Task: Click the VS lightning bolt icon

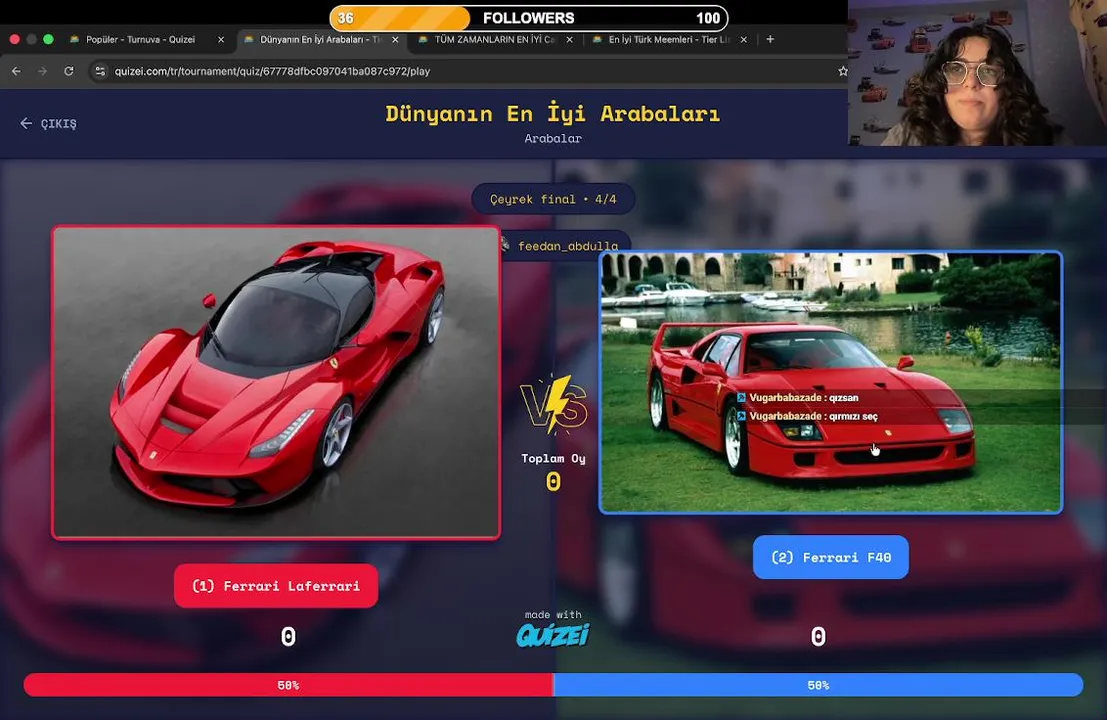Action: coord(554,404)
